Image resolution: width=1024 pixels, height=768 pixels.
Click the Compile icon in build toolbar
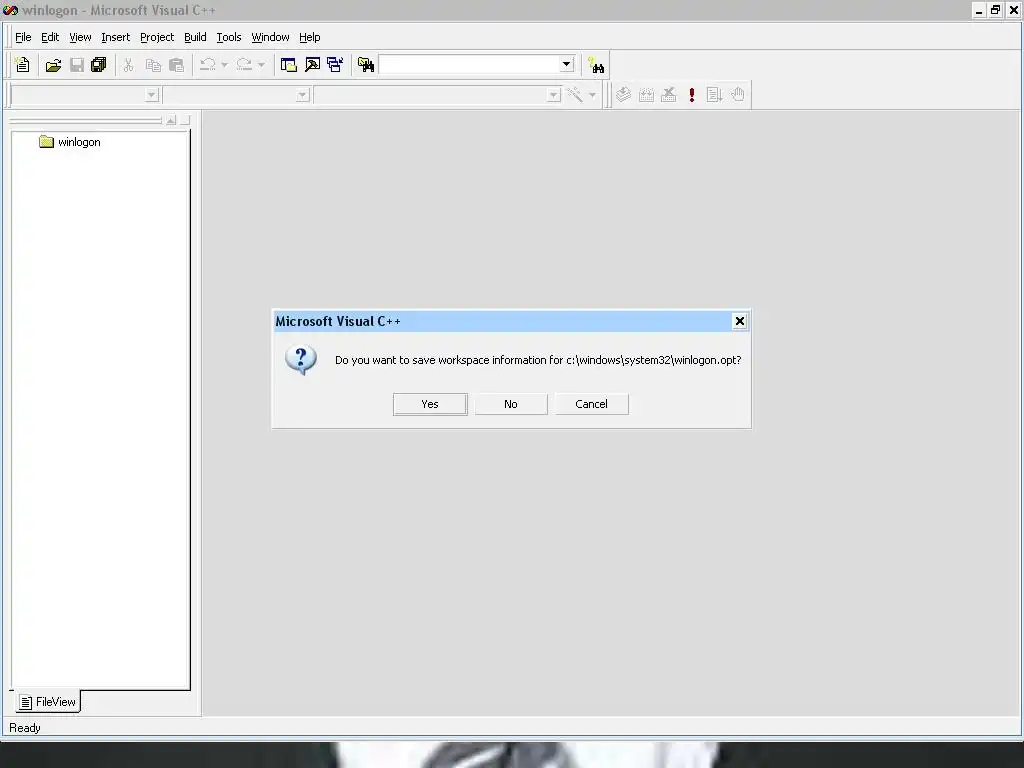coord(623,95)
